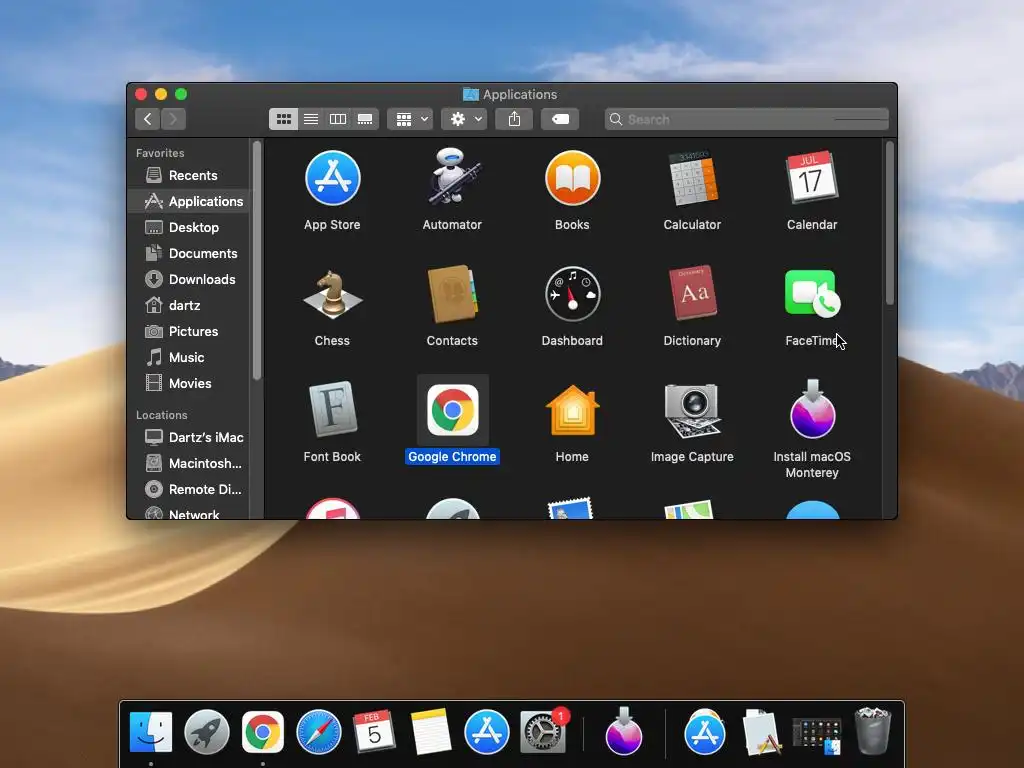Viewport: 1024px width, 768px height.
Task: Select the Home app icon
Action: pos(572,410)
